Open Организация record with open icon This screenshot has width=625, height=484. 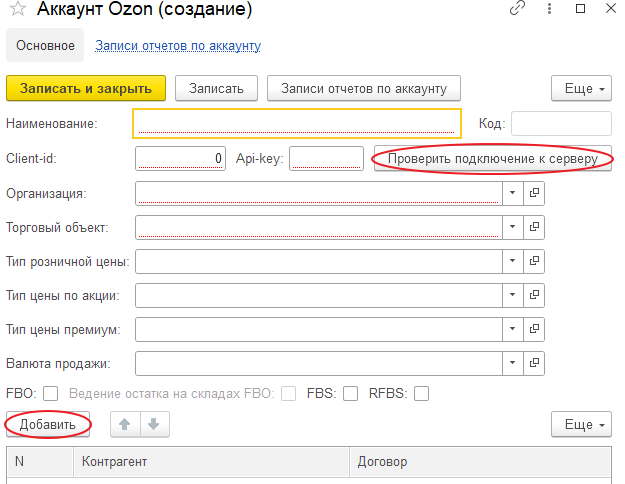[x=534, y=193]
